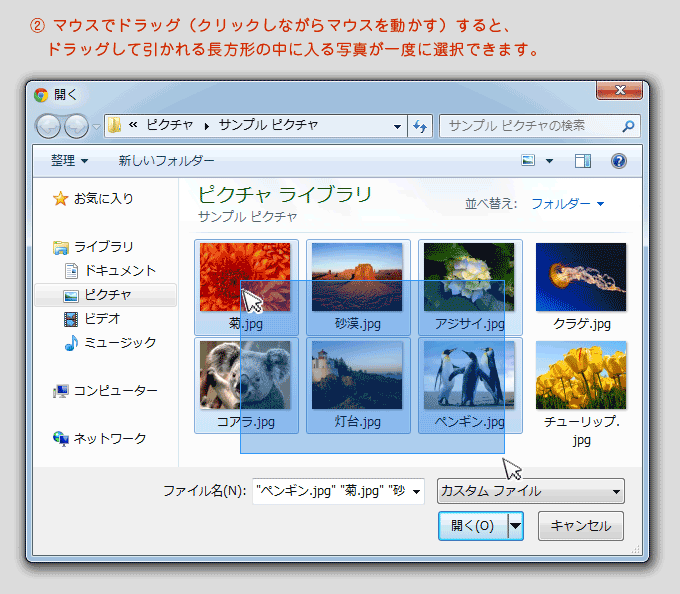Click the star icon of お気に入り
The height and width of the screenshot is (594, 680).
pyautogui.click(x=60, y=199)
